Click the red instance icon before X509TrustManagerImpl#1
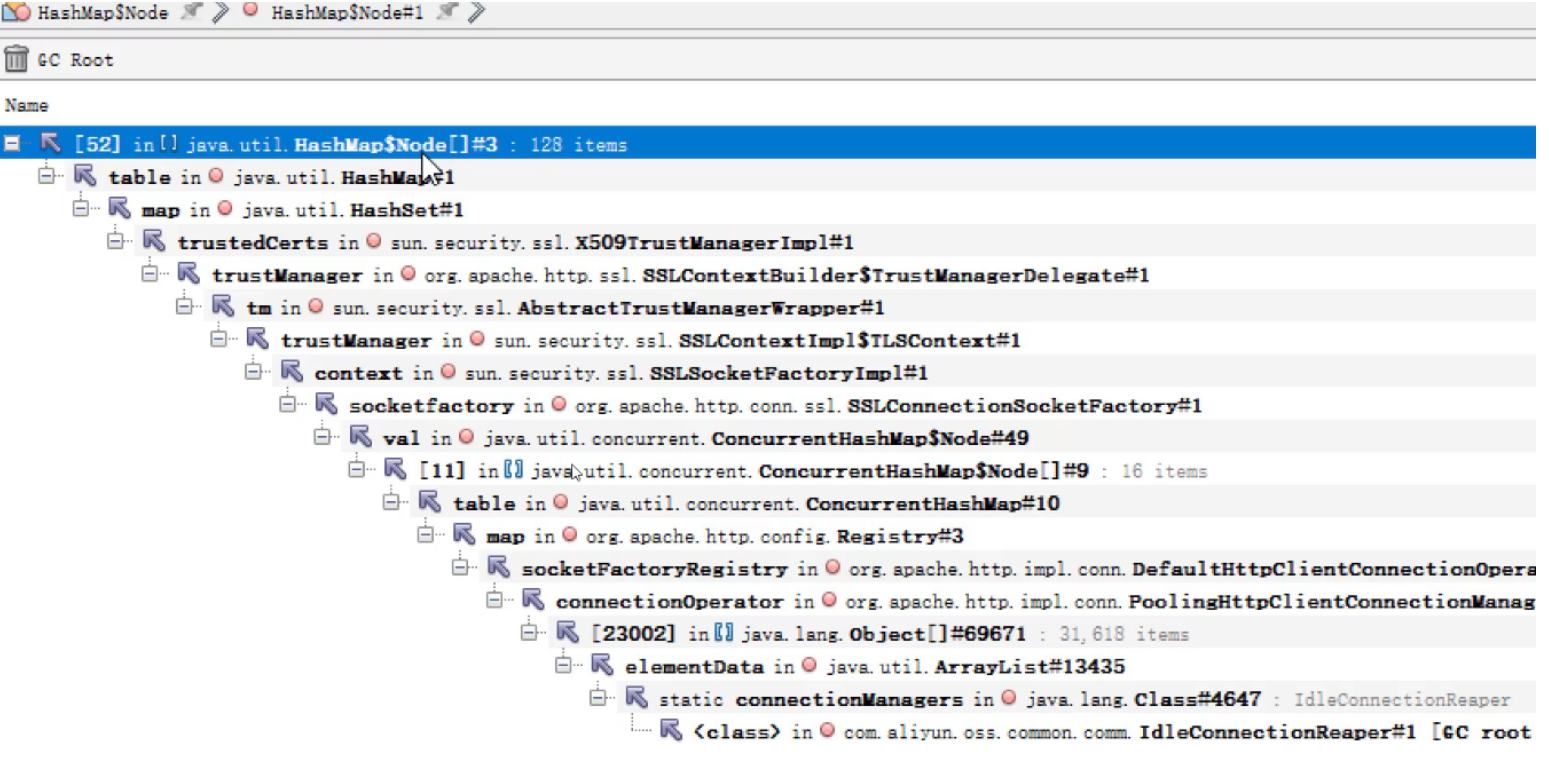 point(374,242)
